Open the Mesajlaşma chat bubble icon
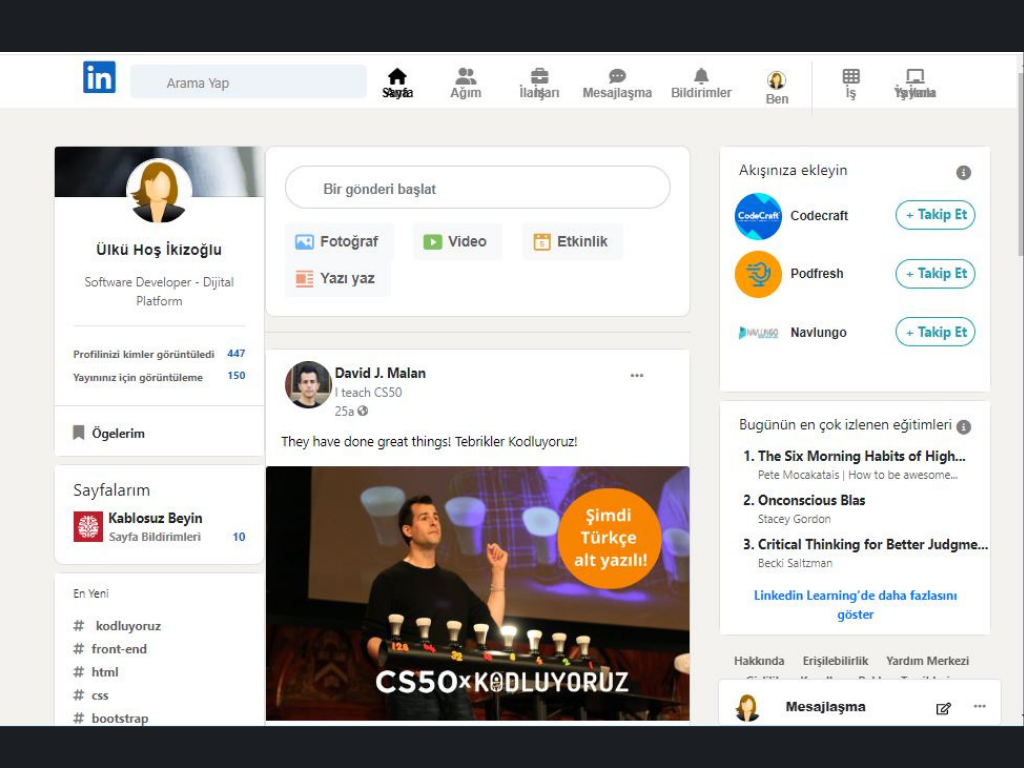Image resolution: width=1024 pixels, height=768 pixels. 617,76
